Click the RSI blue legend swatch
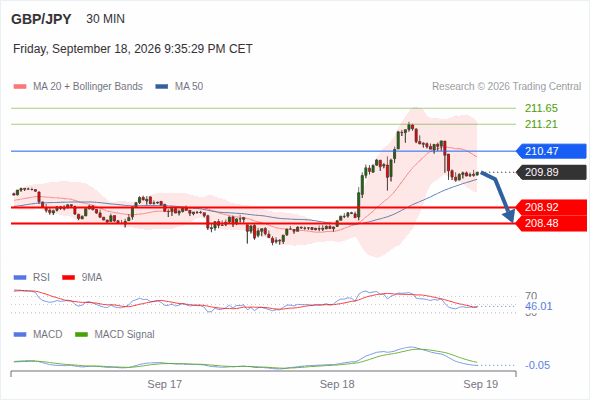This screenshot has height=400, width=590. pos(20,278)
